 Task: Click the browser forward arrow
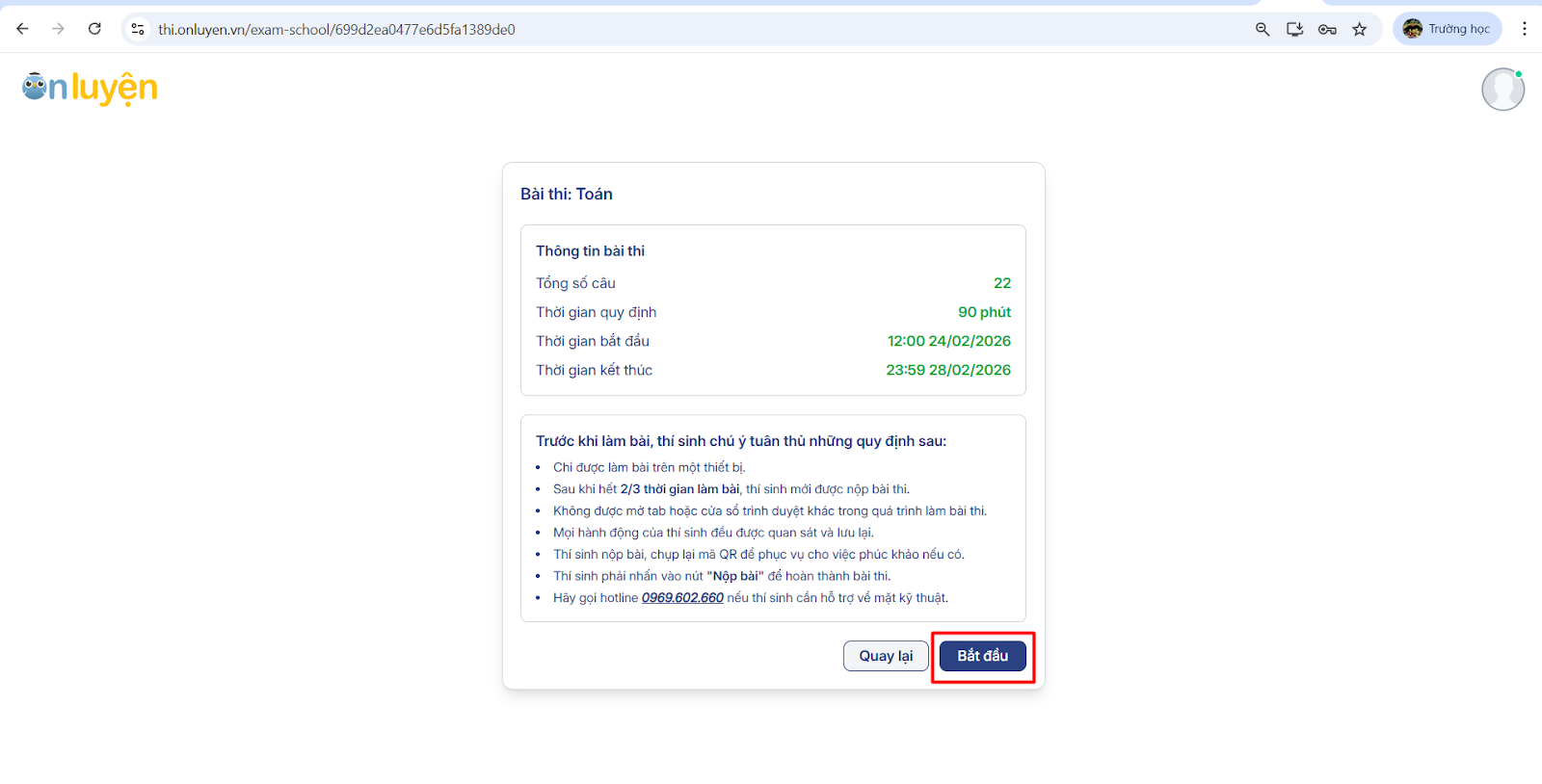point(59,29)
